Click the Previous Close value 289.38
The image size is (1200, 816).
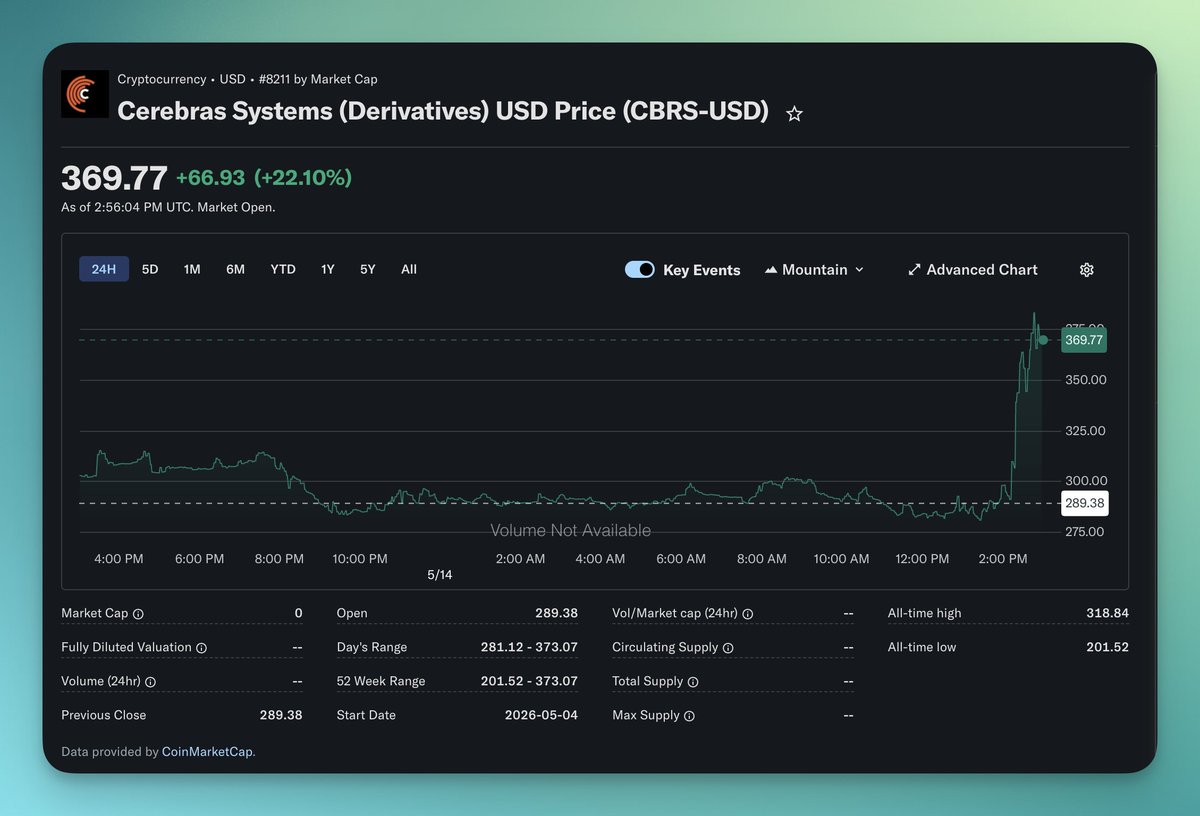[x=281, y=716]
